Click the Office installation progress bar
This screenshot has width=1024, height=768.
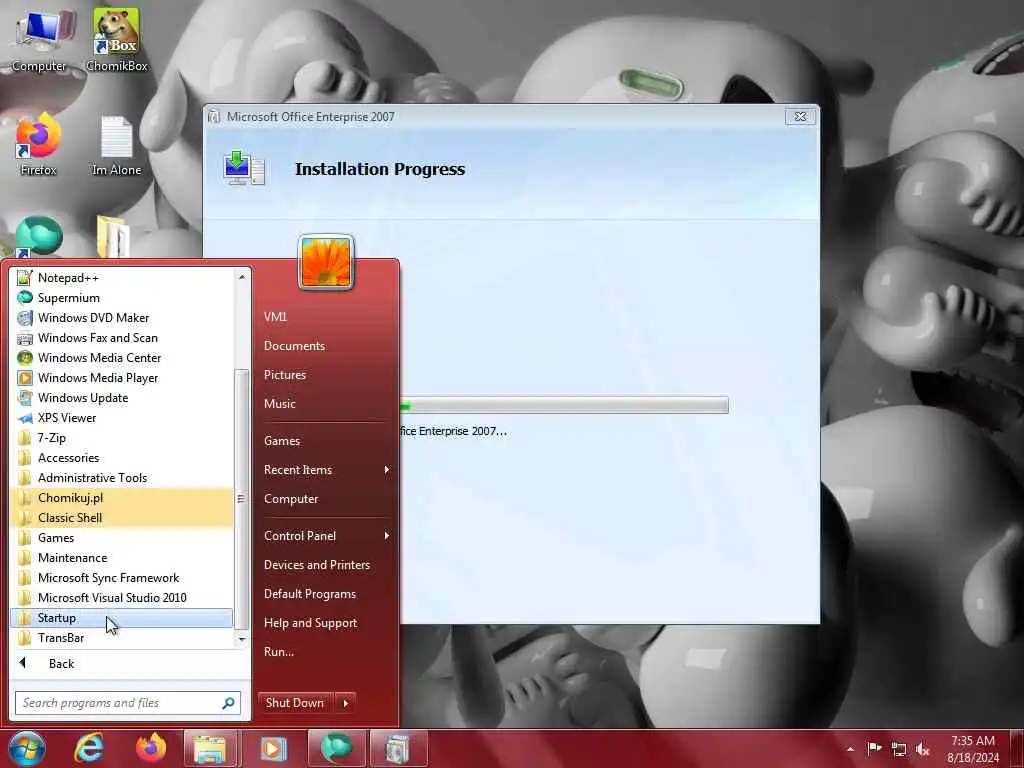(x=564, y=405)
